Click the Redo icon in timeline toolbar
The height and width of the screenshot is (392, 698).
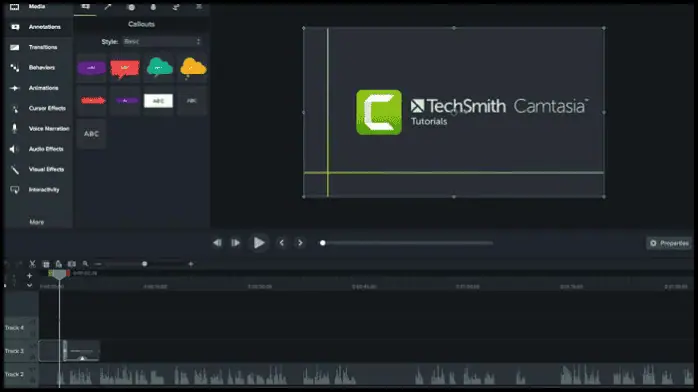pyautogui.click(x=19, y=264)
